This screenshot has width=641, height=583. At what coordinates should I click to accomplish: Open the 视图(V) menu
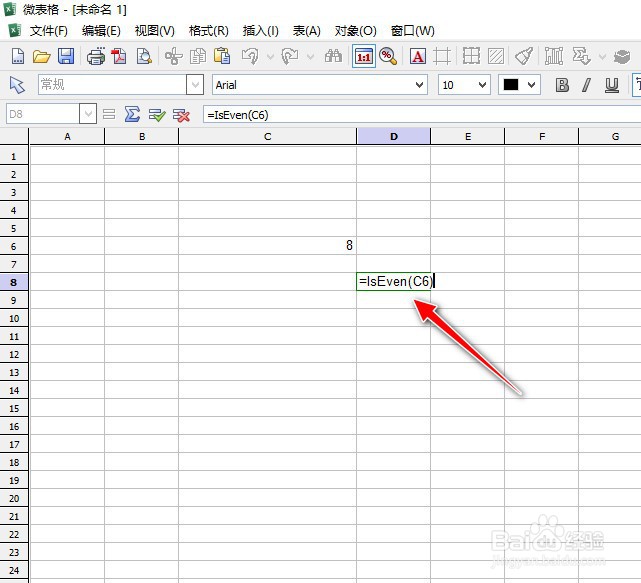155,31
